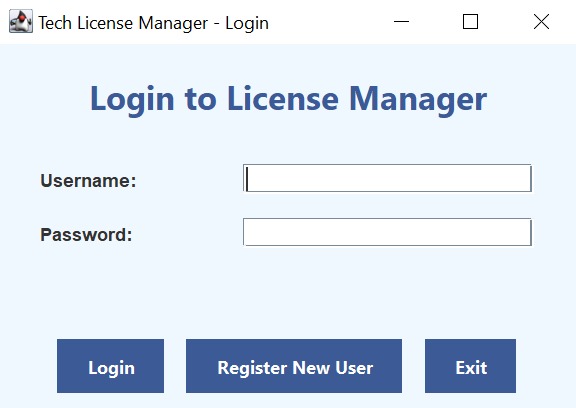Click the Login button

coord(110,366)
